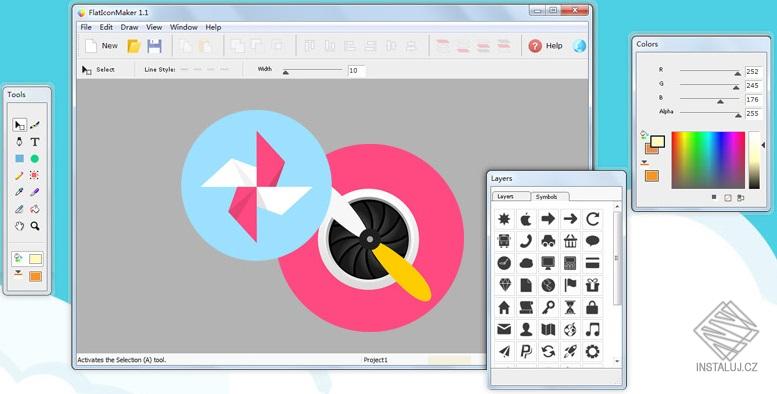Insert the speech bubble symbol

coord(592,241)
